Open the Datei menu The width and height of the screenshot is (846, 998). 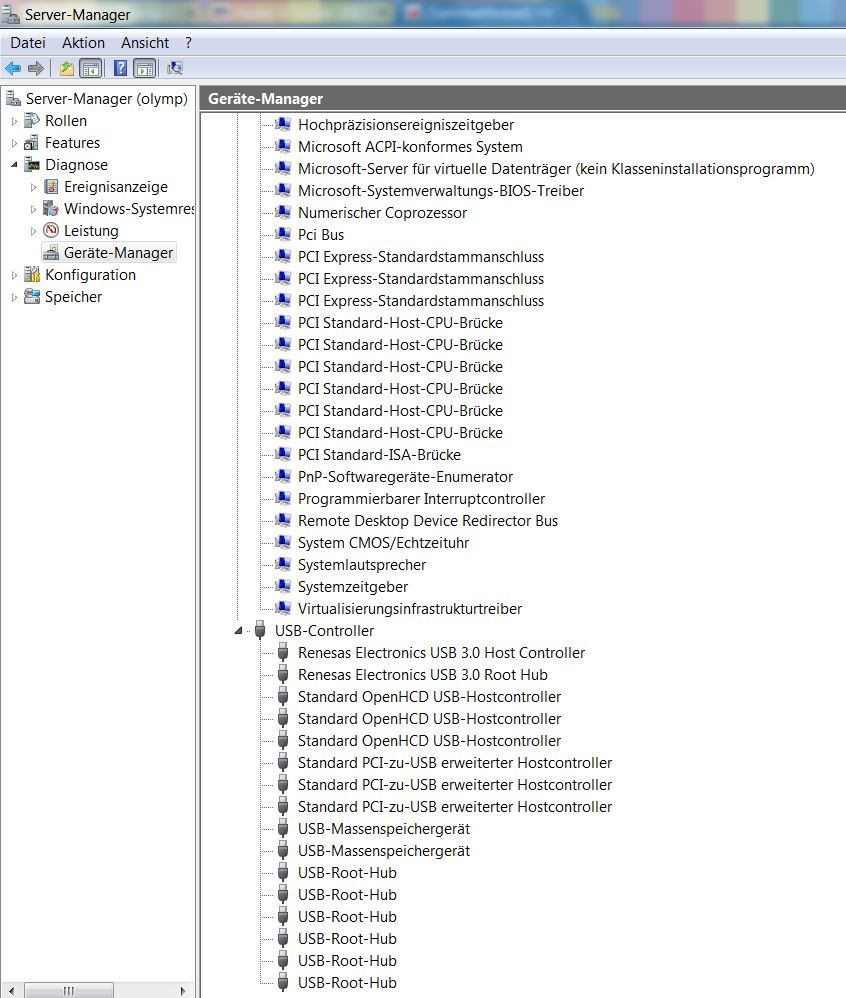[28, 43]
